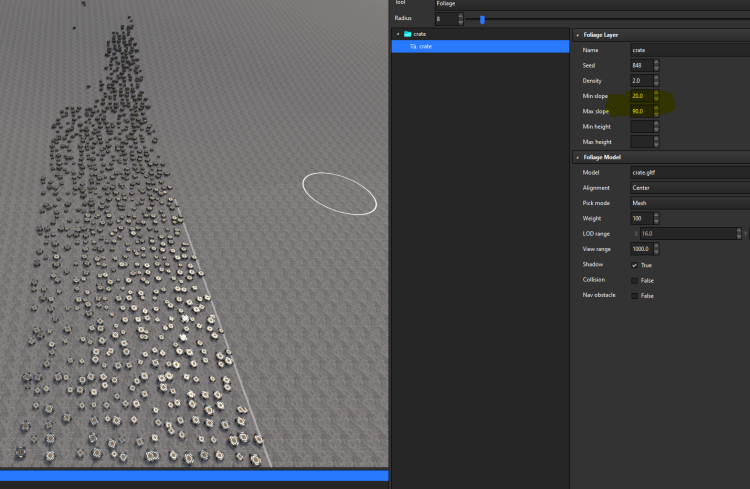Click the crate folder icon in tree
Screen dimensions: 750x489
click(x=407, y=34)
